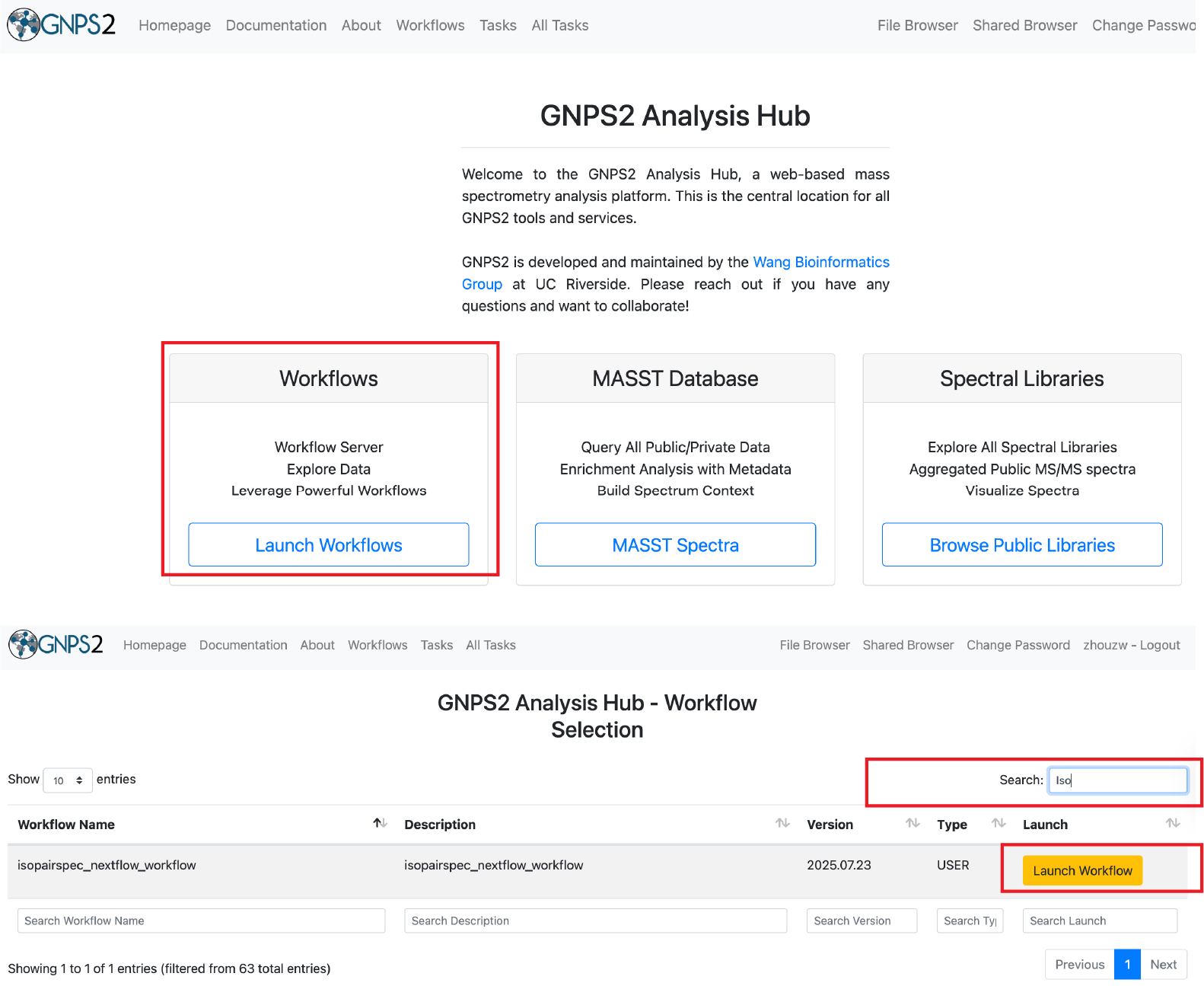Sort by Version column arrows

pyautogui.click(x=913, y=824)
